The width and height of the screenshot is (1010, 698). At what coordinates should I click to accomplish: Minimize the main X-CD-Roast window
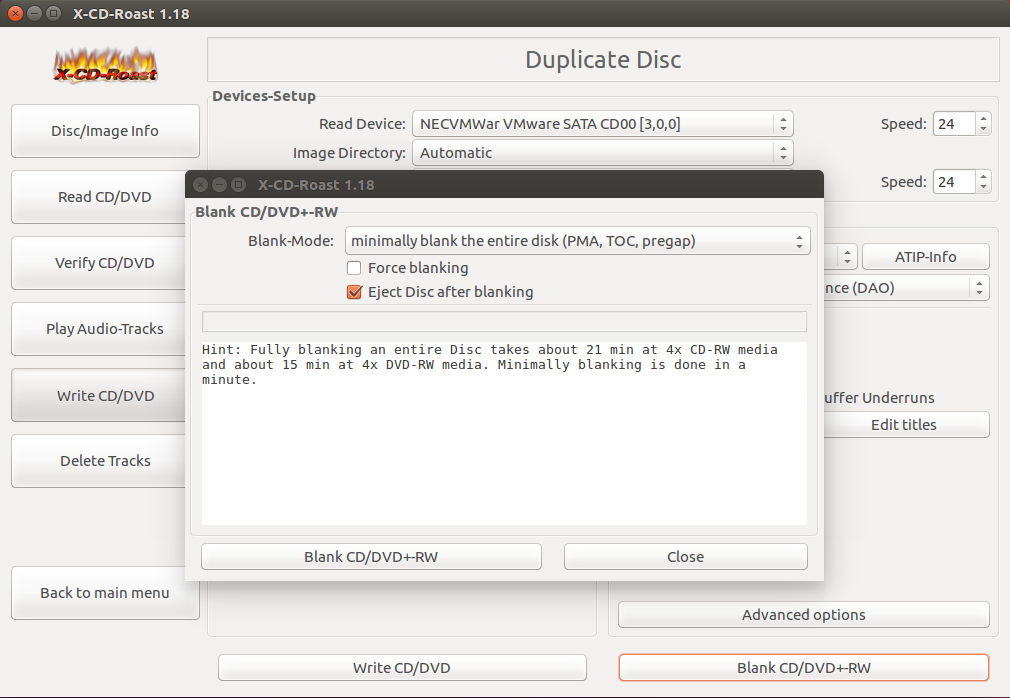[x=35, y=13]
